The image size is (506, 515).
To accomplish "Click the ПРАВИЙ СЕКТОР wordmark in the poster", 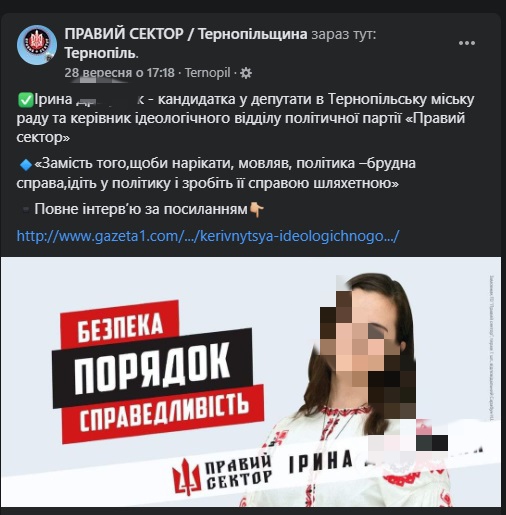I will [x=238, y=472].
